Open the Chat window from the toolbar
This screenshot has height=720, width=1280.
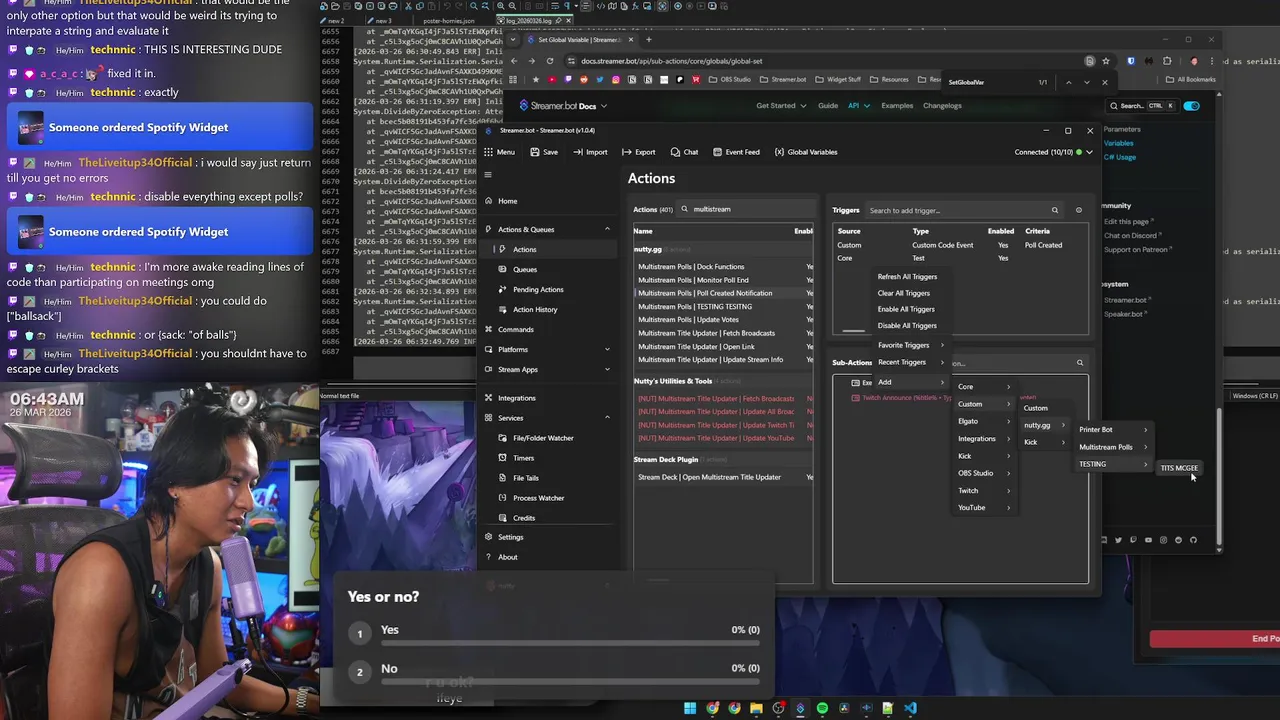pyautogui.click(x=684, y=152)
